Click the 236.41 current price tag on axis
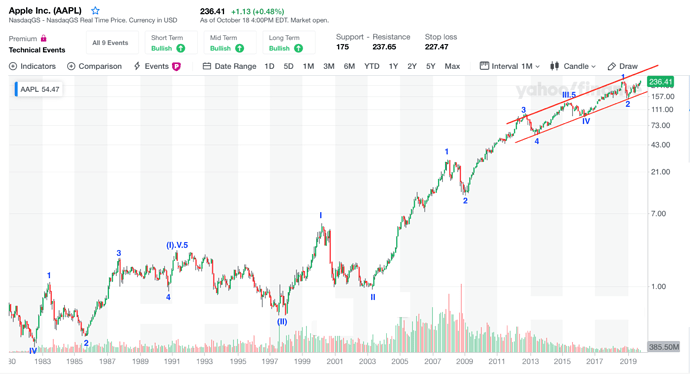This screenshot has width=690, height=374. pos(660,82)
